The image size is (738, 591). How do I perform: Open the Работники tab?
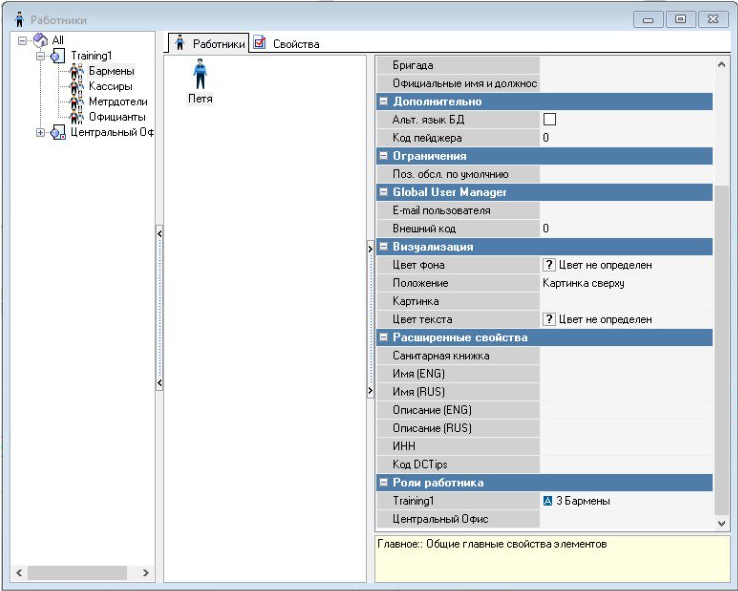(209, 44)
